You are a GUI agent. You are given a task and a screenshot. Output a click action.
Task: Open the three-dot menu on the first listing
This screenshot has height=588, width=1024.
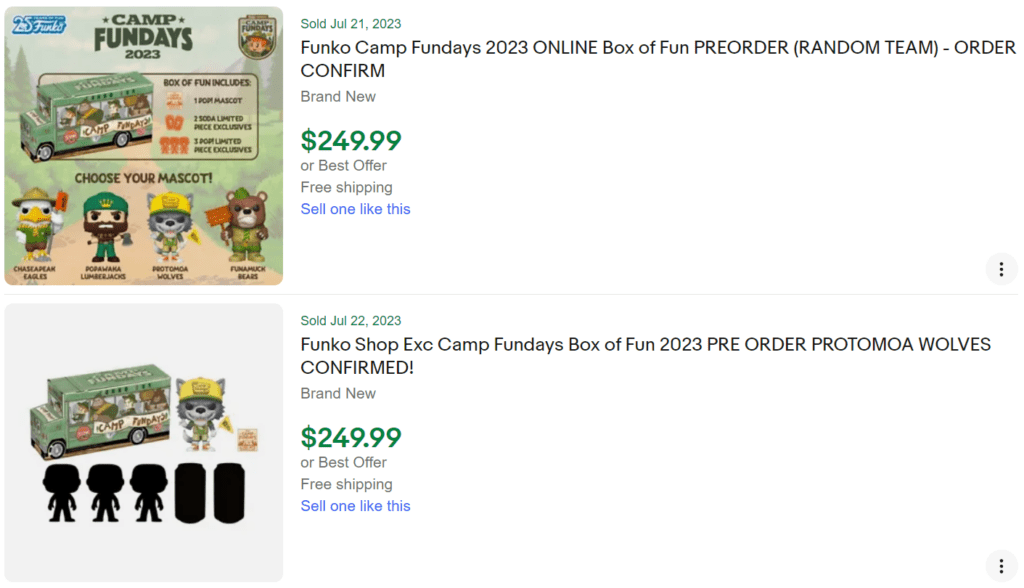pyautogui.click(x=1001, y=268)
